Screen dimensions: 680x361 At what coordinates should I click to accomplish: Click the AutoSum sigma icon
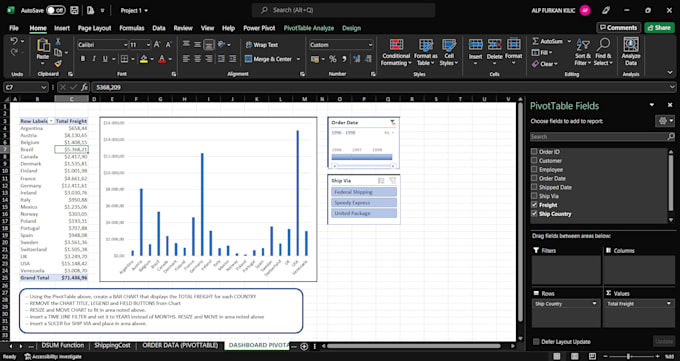click(536, 41)
